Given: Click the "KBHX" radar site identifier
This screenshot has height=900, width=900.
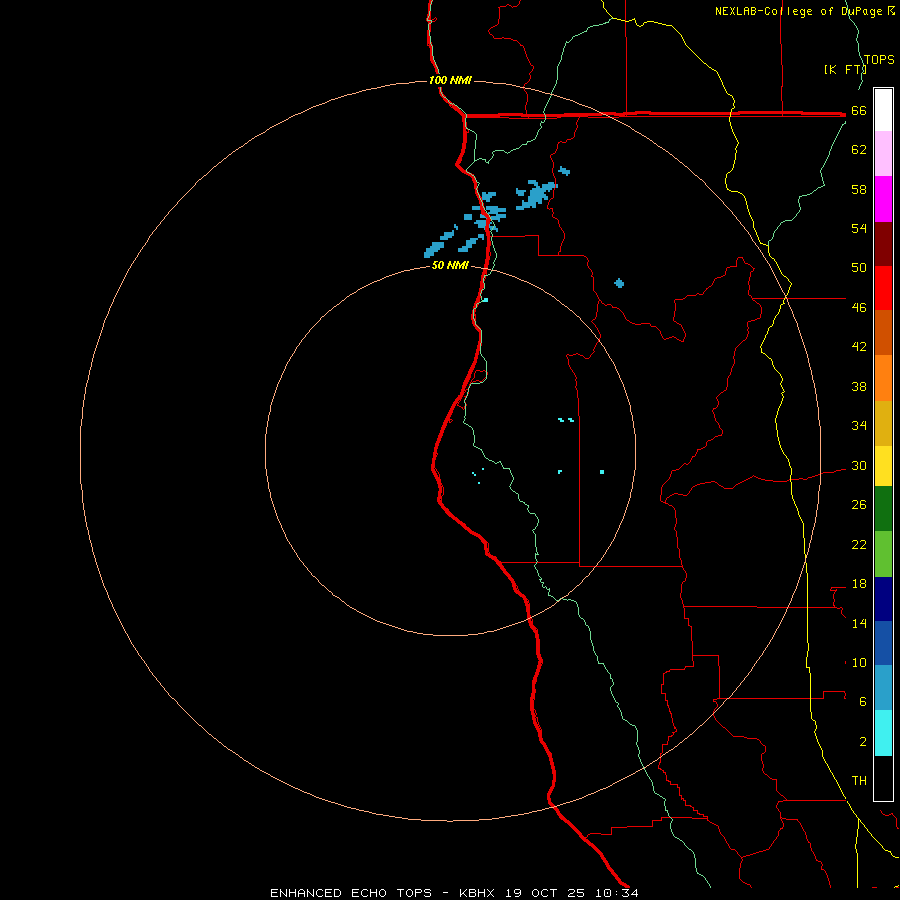Looking at the screenshot, I should click(476, 893).
